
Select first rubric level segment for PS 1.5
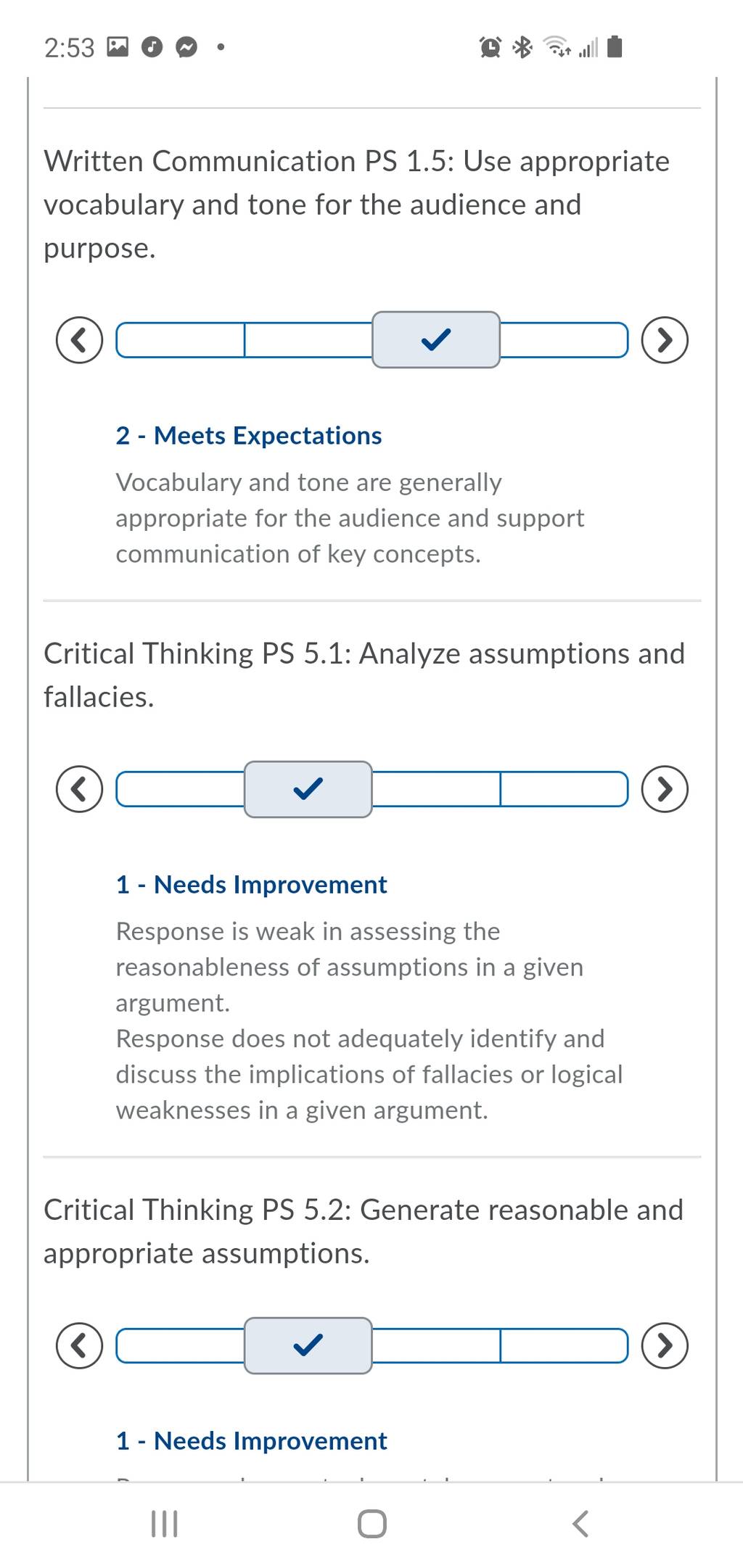click(x=180, y=340)
